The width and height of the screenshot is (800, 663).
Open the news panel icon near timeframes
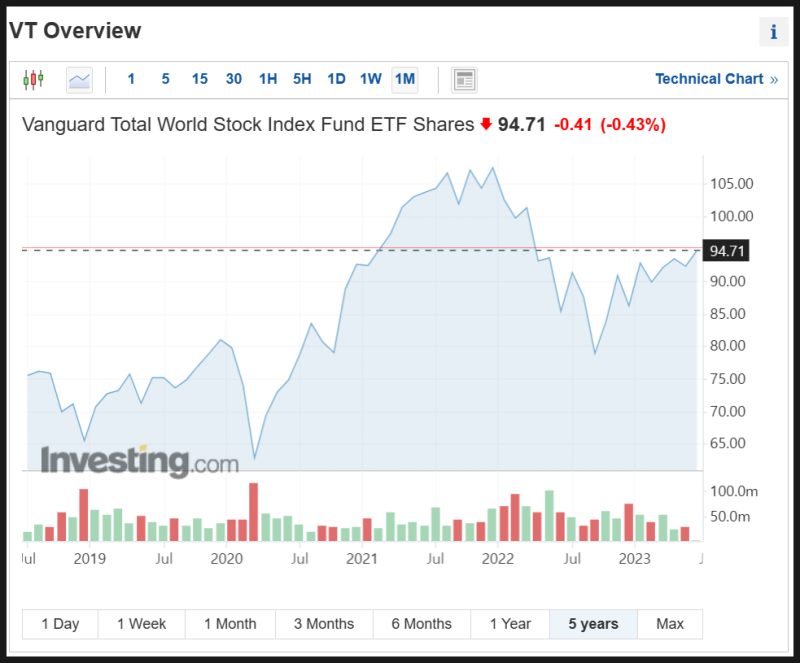tap(464, 78)
